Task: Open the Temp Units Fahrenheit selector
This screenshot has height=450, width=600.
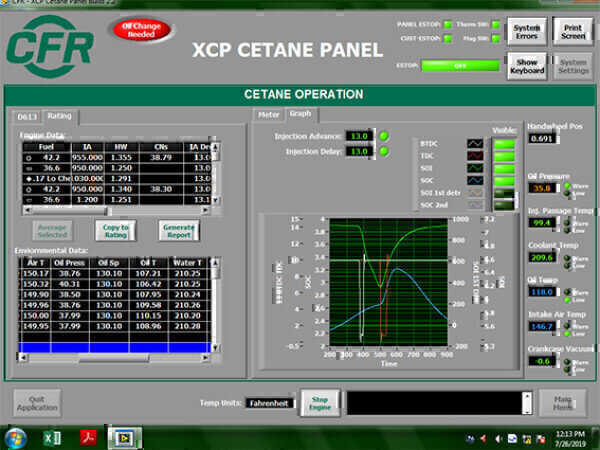Action: (x=269, y=403)
